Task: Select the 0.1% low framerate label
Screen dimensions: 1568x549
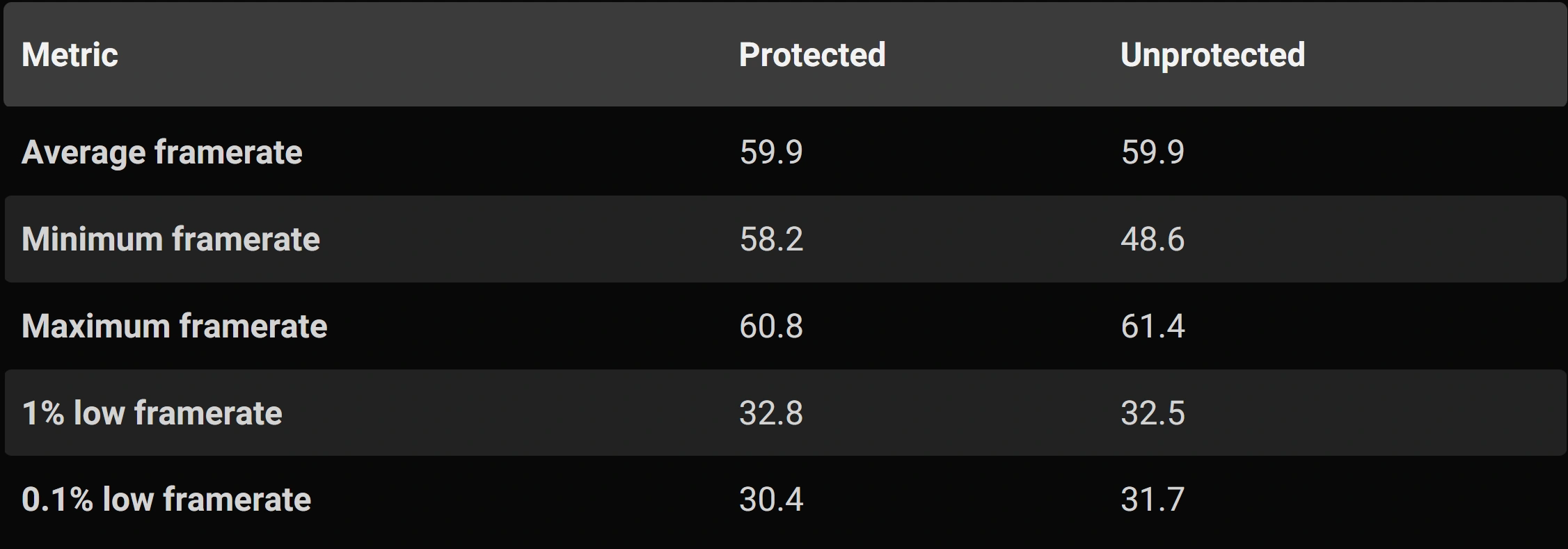Action: [x=166, y=500]
